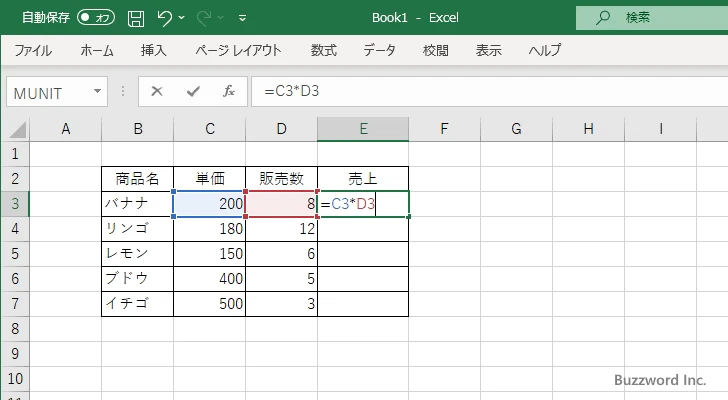Screen dimensions: 728x400
Task: Select column C header
Action: [210, 129]
